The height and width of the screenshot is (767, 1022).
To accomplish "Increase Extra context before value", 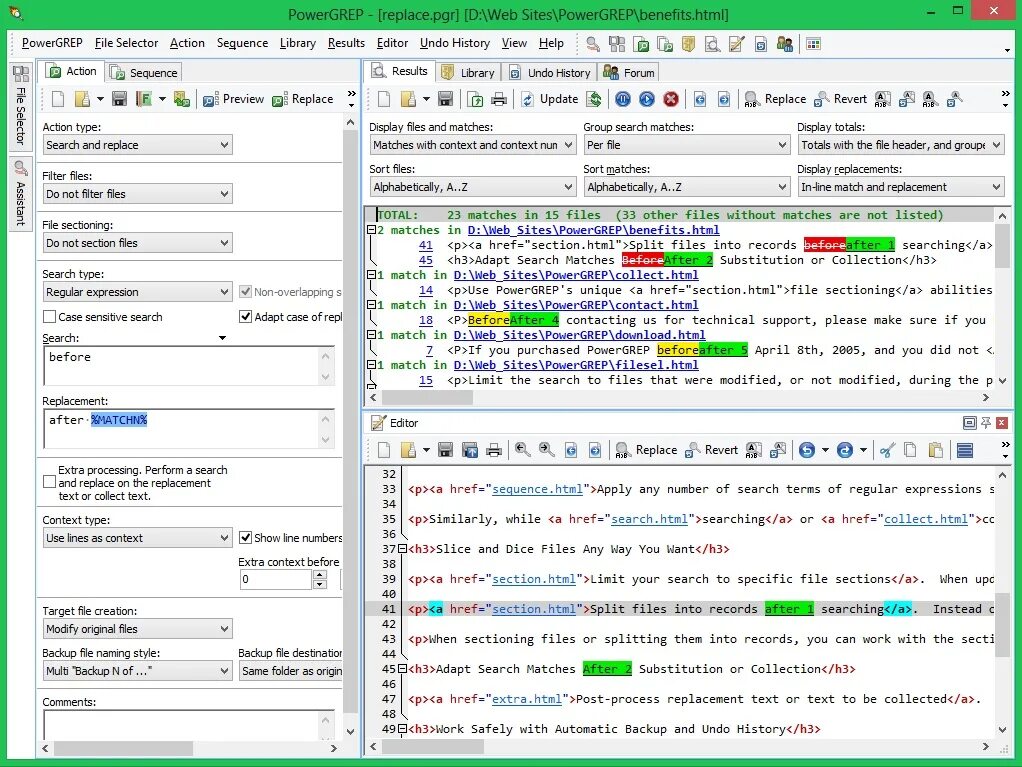I will point(319,575).
